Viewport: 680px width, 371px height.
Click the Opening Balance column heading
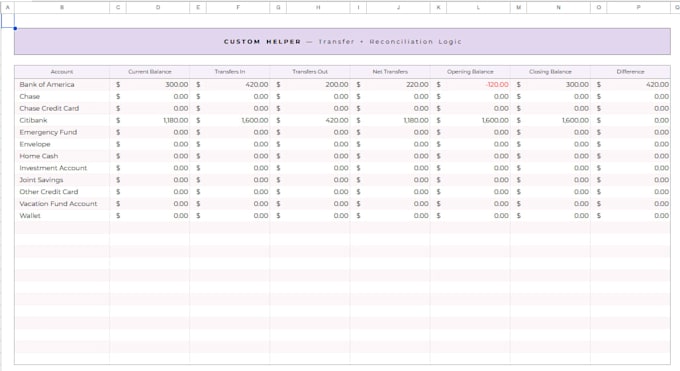pyautogui.click(x=470, y=72)
